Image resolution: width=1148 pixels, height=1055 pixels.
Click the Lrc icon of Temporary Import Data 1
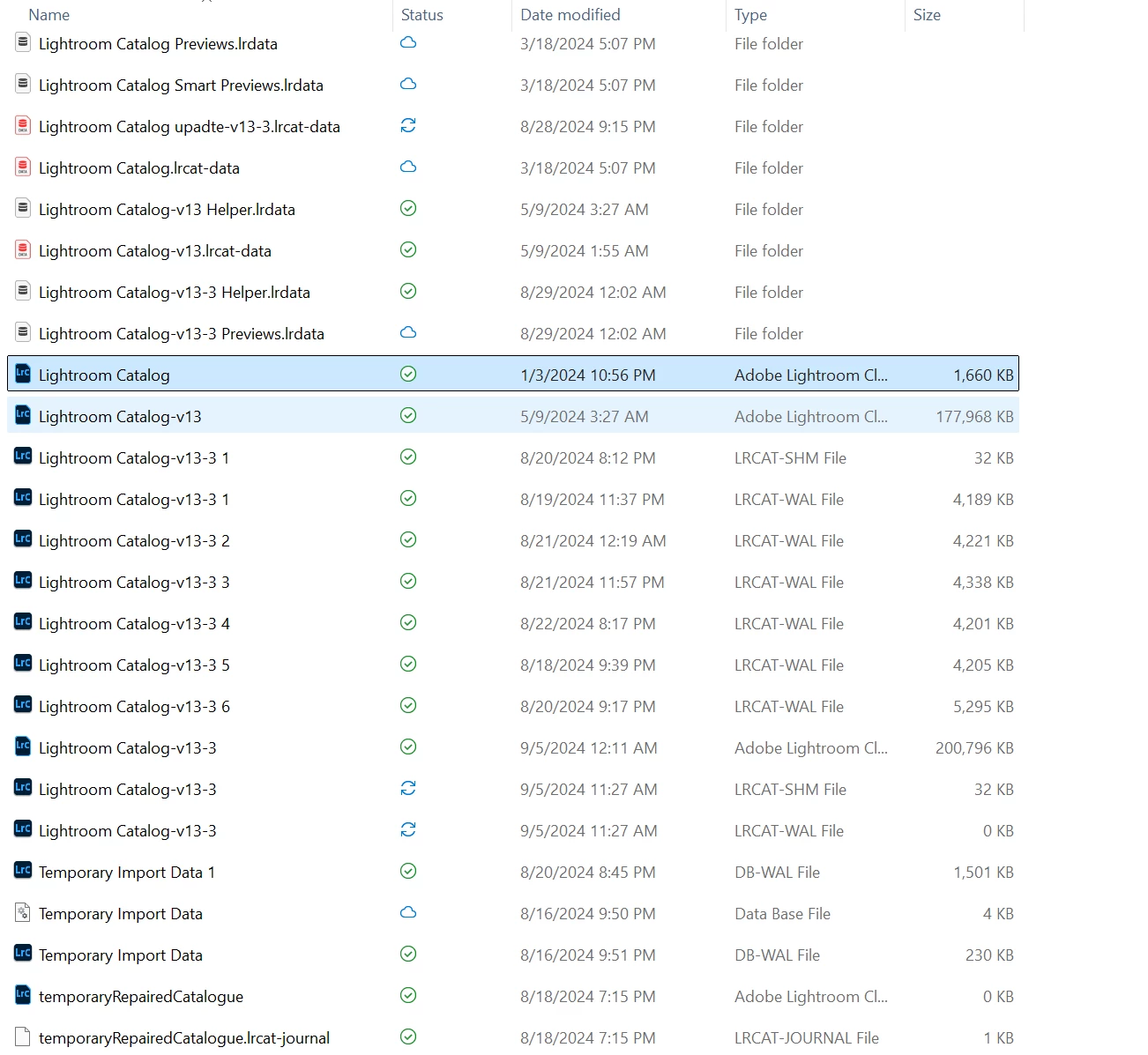pos(23,871)
